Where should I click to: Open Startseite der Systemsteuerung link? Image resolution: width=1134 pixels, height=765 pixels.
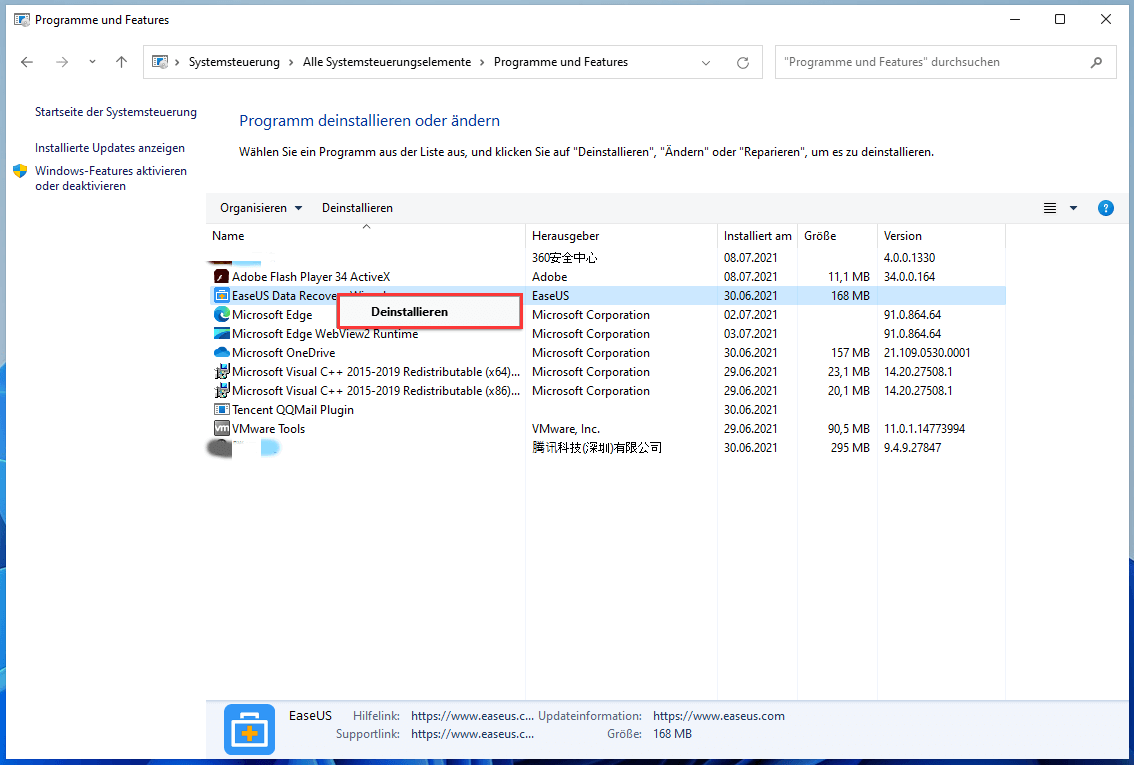coord(116,112)
